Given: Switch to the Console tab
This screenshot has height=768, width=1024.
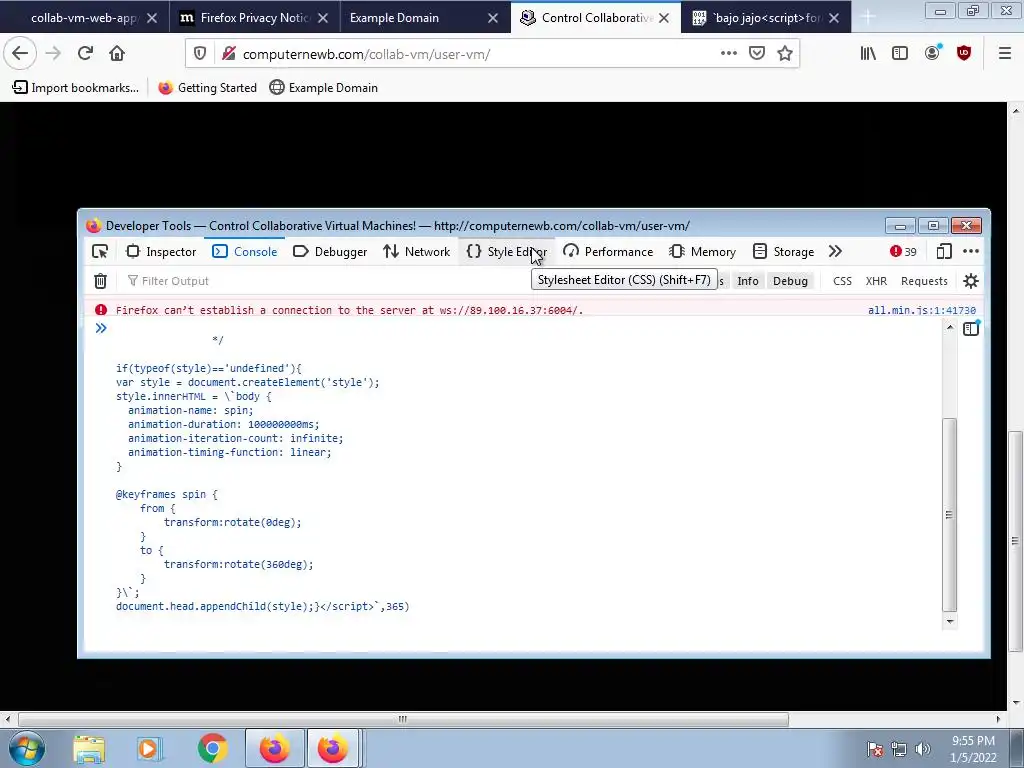Looking at the screenshot, I should (x=245, y=251).
